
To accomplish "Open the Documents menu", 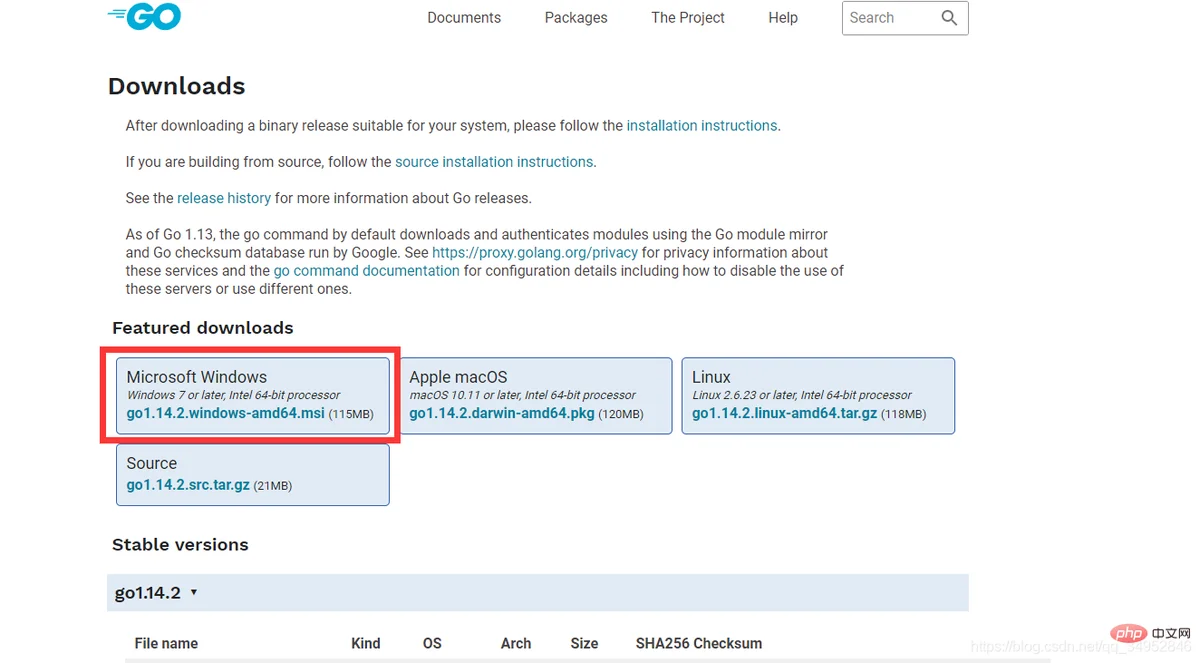I will pyautogui.click(x=464, y=18).
